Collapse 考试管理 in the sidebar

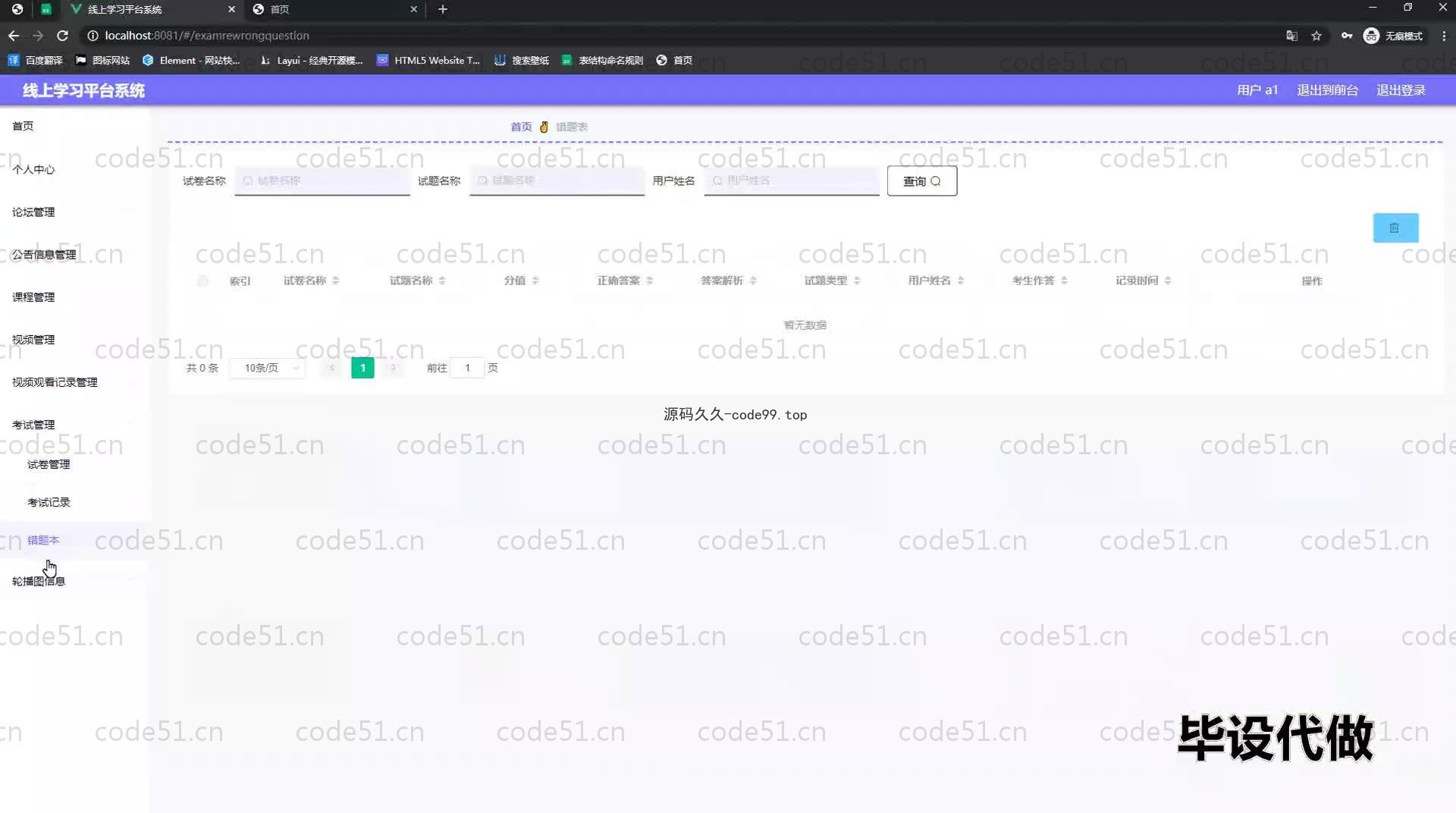[x=74, y=424]
